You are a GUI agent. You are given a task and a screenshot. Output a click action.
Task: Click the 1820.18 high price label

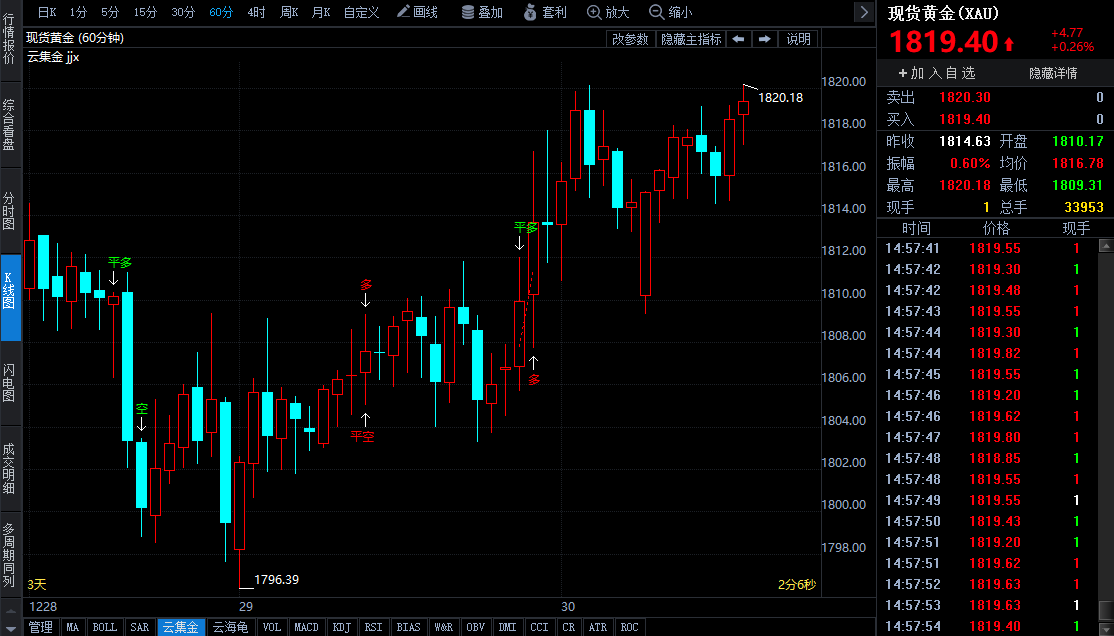click(780, 98)
